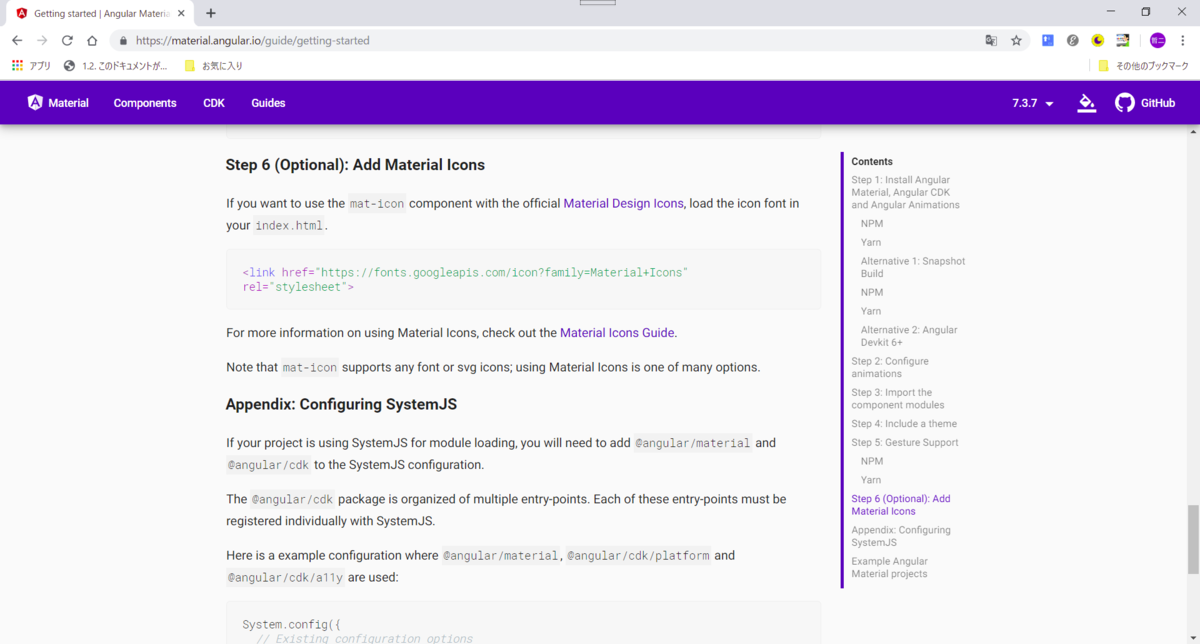
Task: Jump to Appendix: Configuring SystemJS in Contents
Action: coord(901,536)
